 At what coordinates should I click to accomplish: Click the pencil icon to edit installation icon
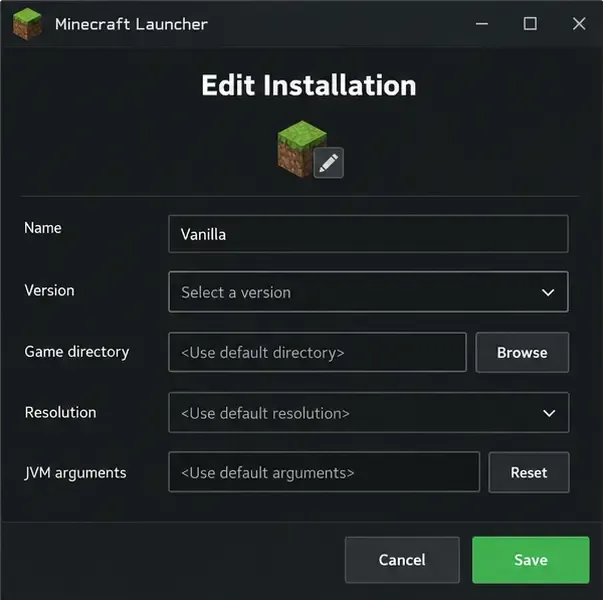pos(328,163)
